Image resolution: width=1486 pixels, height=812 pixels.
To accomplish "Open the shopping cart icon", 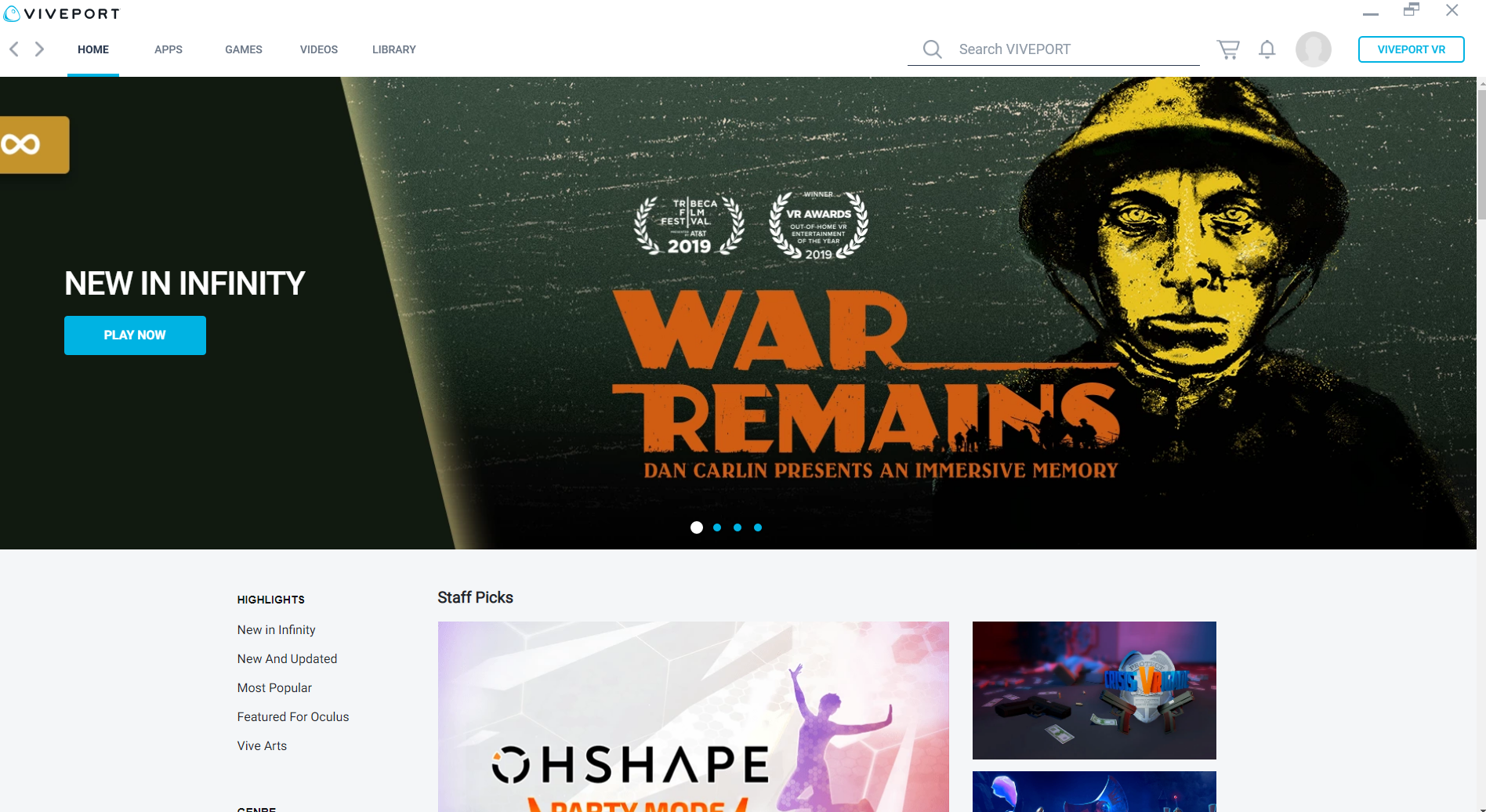I will click(x=1228, y=49).
